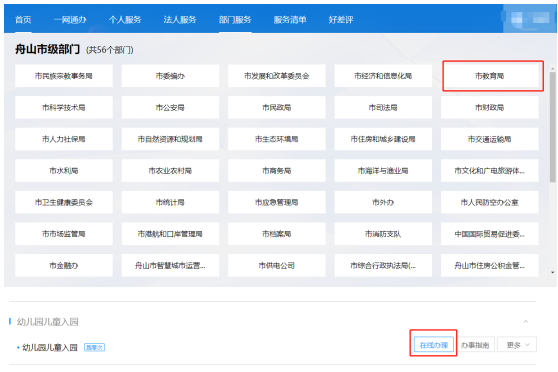Open the 个人服务 tab
The height and width of the screenshot is (372, 558).
[125, 20]
